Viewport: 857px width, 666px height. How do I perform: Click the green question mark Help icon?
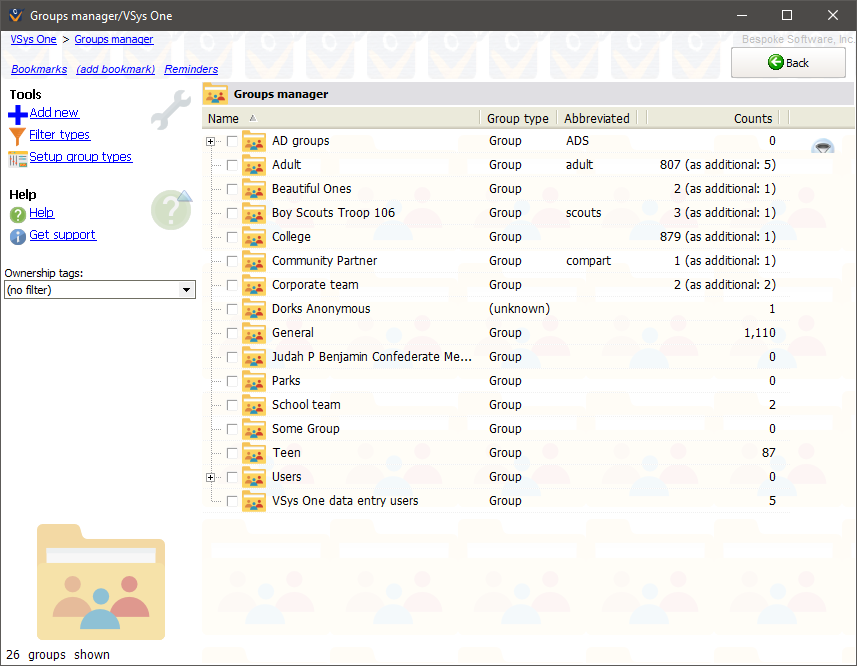17,214
